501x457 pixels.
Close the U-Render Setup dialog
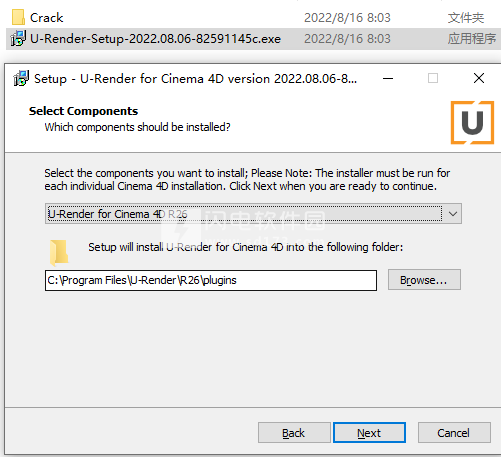coord(479,78)
